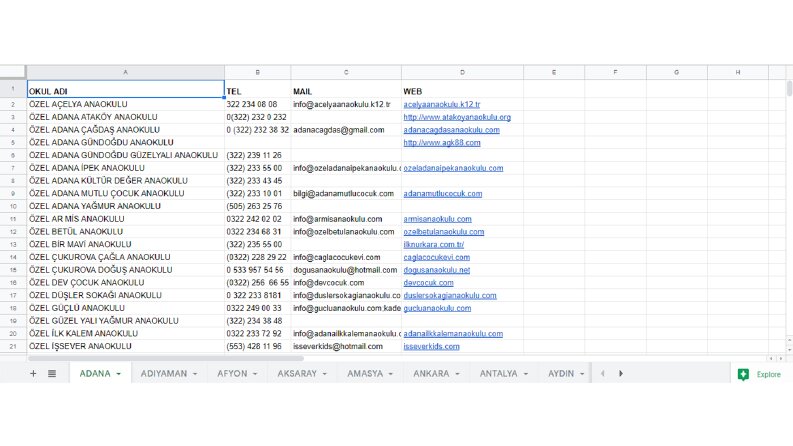Screen dimensions: 793x446
Task: Open ADIYAMAN tab dropdown arrow
Action: pos(195,374)
